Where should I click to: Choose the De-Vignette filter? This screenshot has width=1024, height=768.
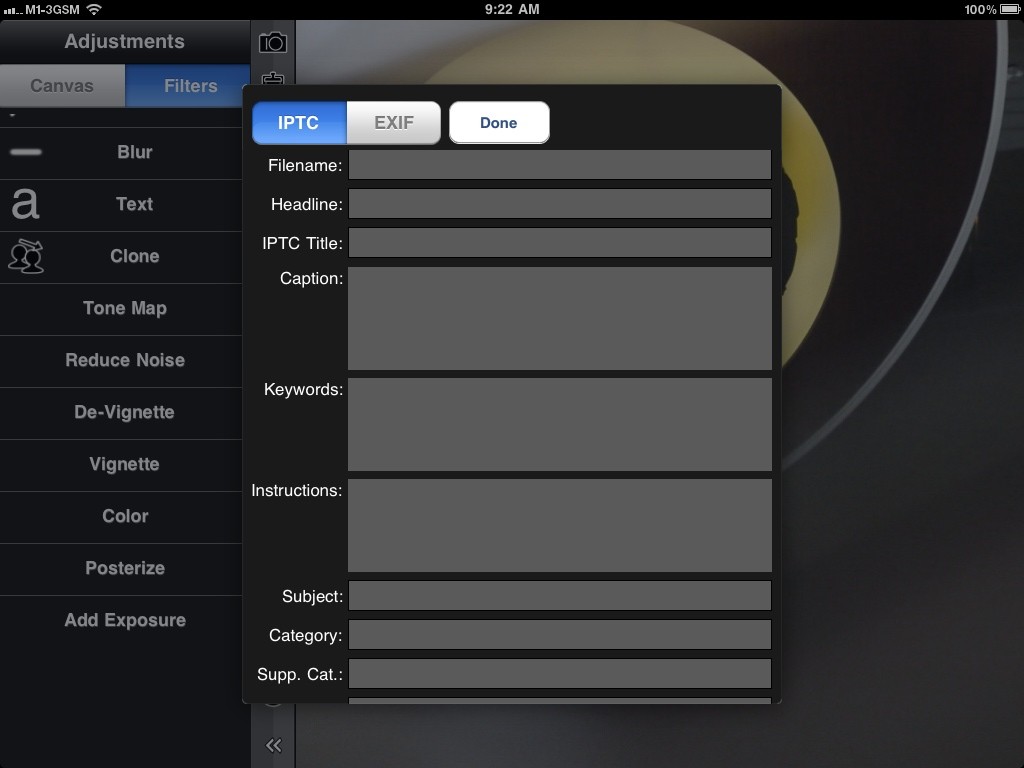click(x=125, y=412)
